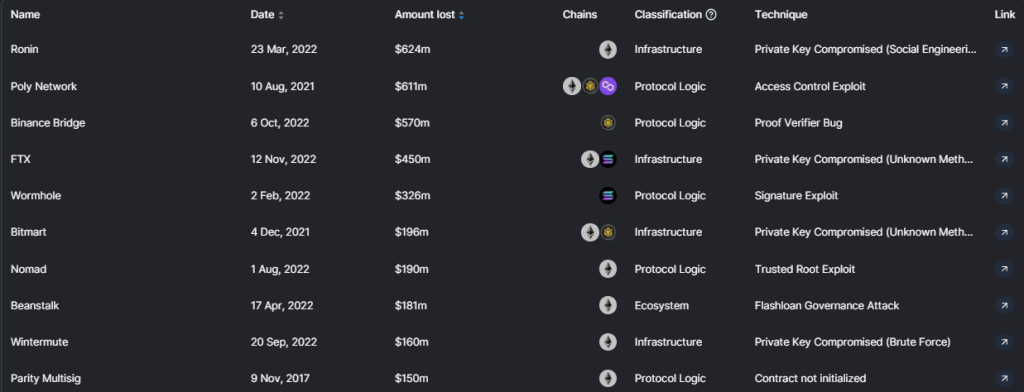Click the Polygon chain icon for Poly Network
The height and width of the screenshot is (392, 1024).
(608, 86)
